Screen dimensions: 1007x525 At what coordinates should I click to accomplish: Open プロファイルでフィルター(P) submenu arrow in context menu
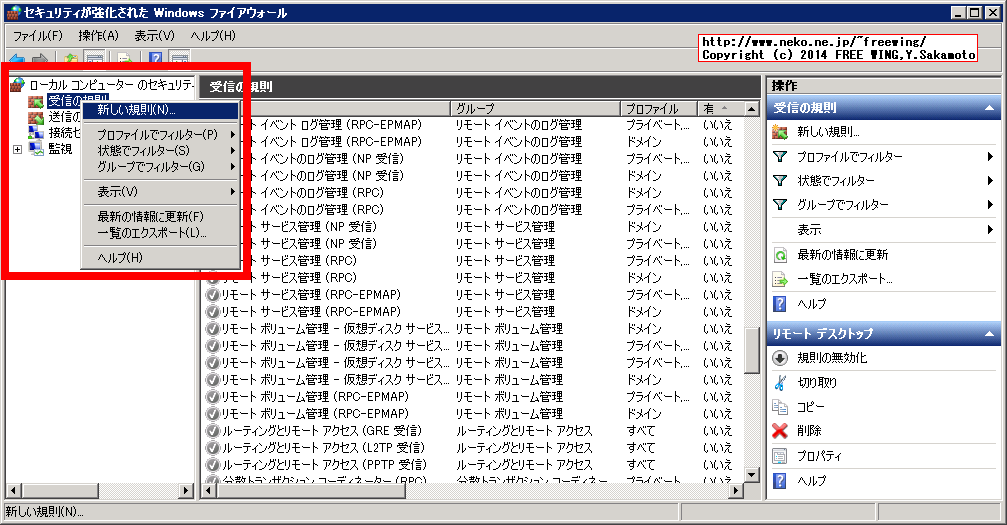click(232, 134)
